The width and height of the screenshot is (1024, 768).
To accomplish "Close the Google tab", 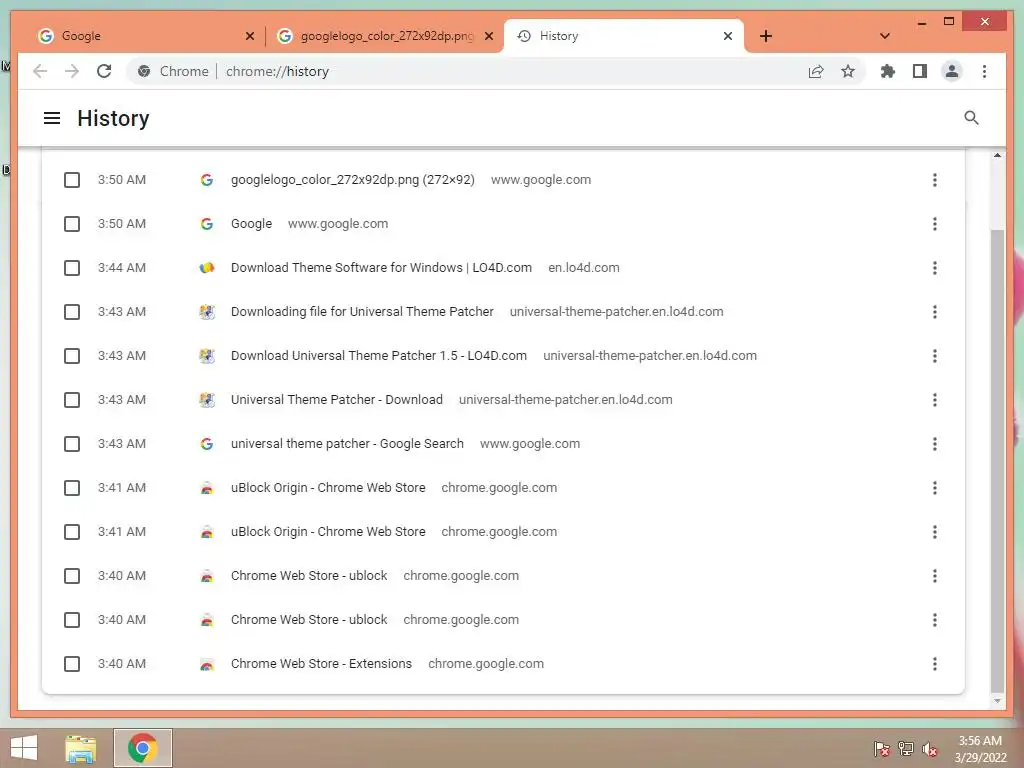I will pos(249,36).
